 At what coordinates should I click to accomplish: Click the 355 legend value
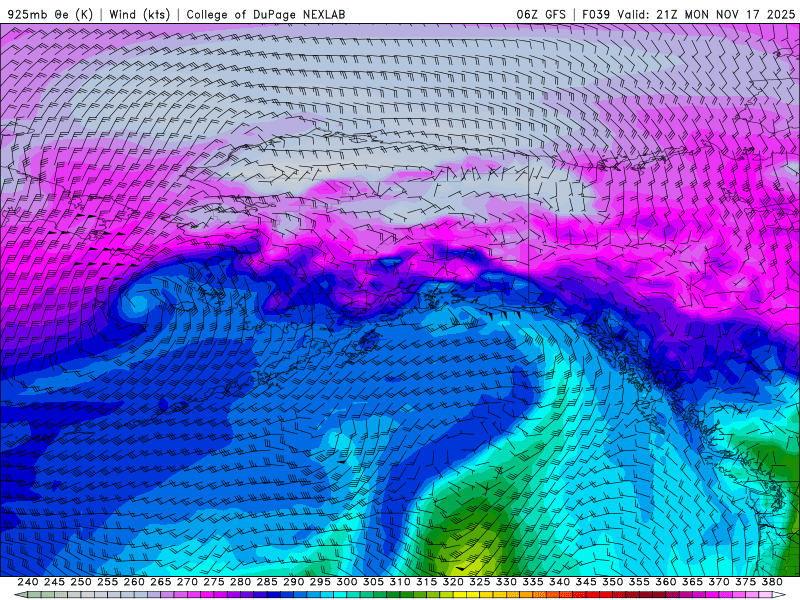pyautogui.click(x=639, y=582)
